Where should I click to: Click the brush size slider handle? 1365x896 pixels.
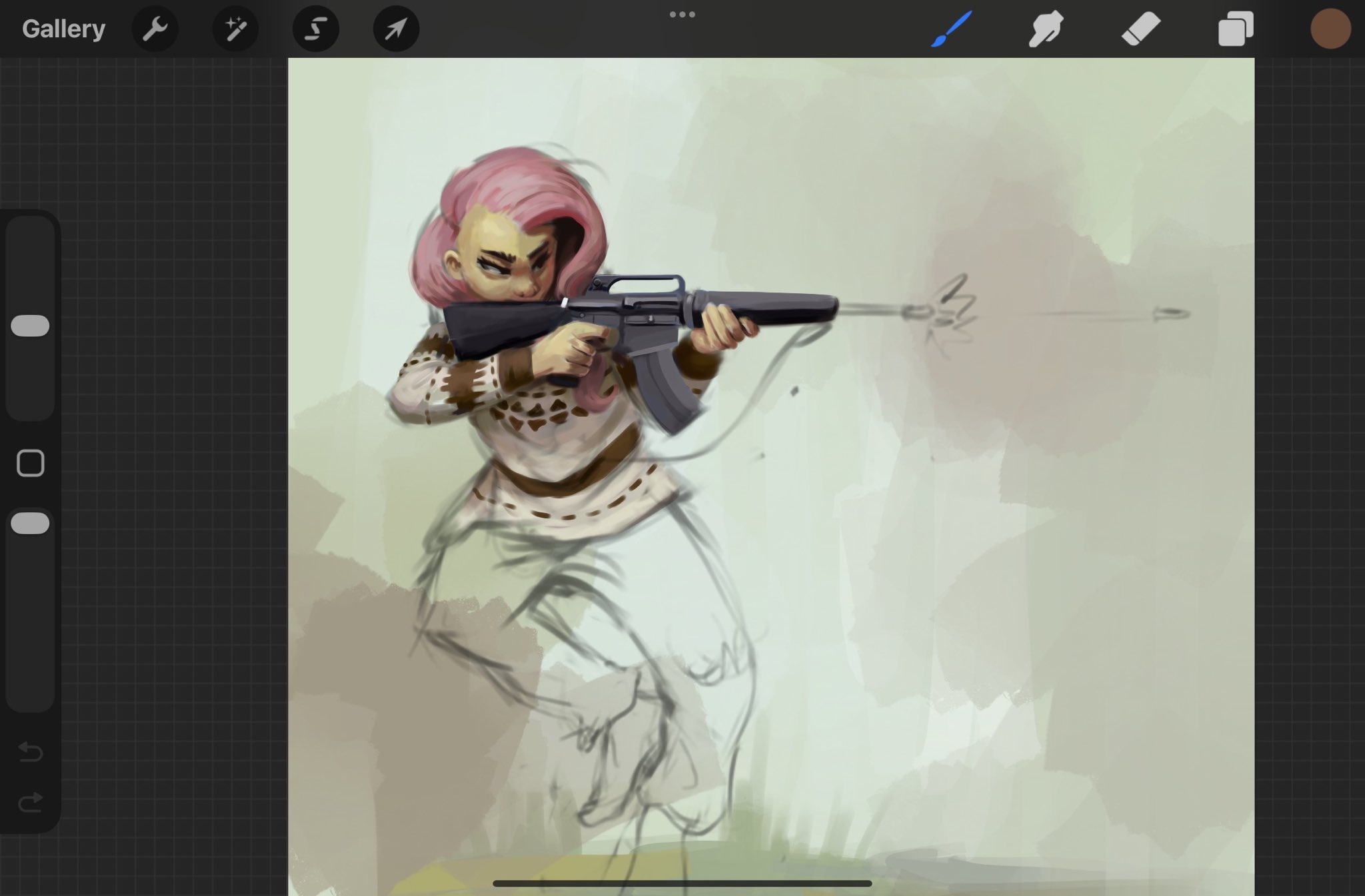30,326
